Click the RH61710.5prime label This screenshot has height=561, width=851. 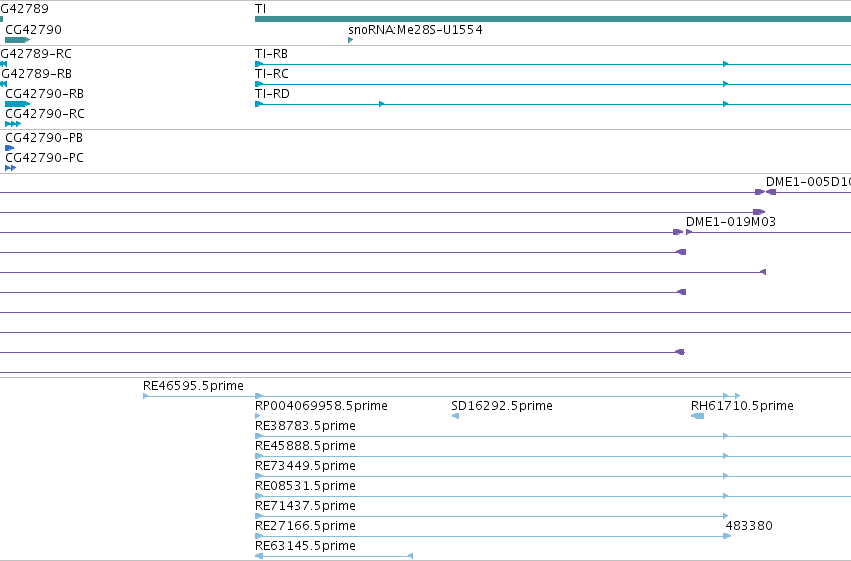tap(742, 406)
